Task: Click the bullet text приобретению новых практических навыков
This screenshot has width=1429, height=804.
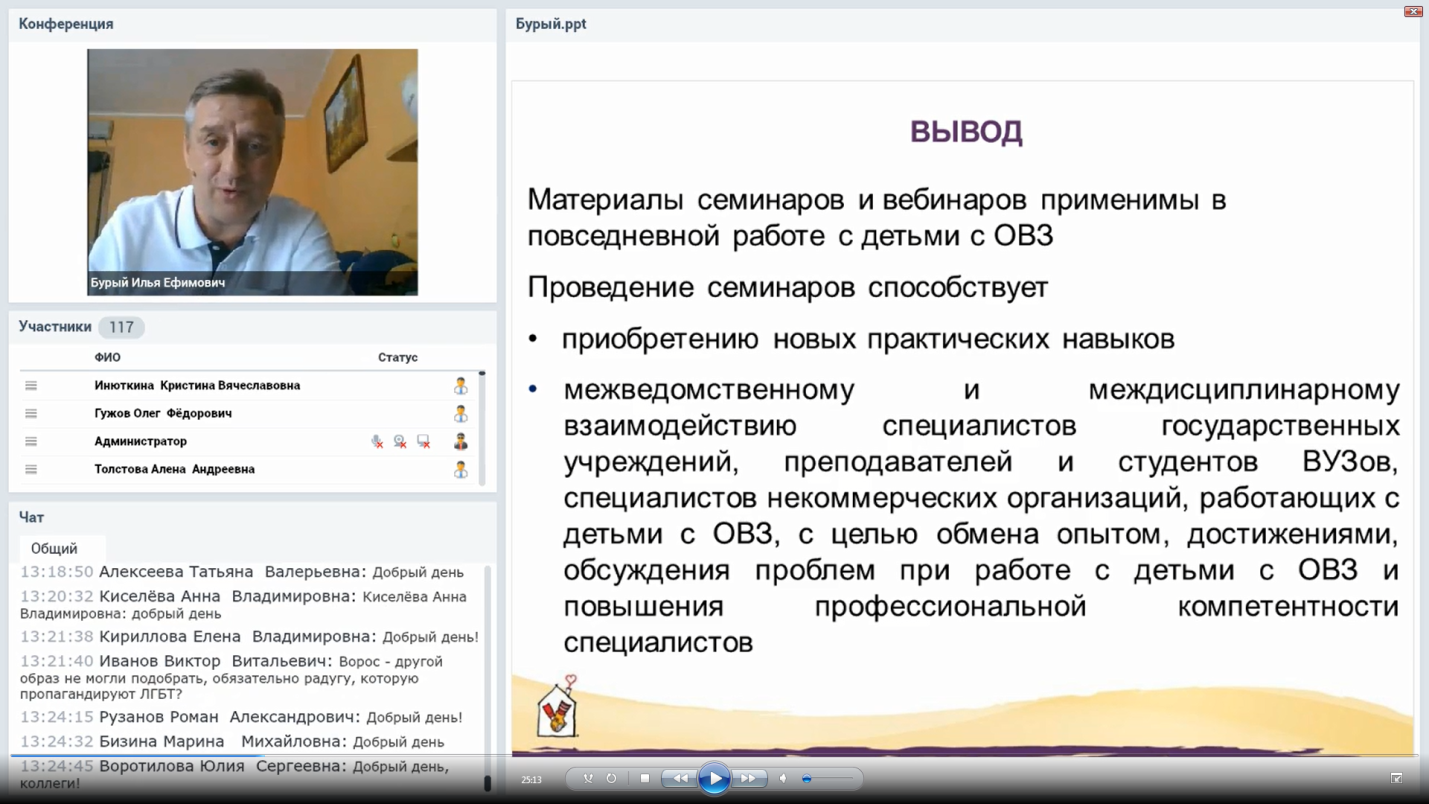Action: click(x=868, y=339)
